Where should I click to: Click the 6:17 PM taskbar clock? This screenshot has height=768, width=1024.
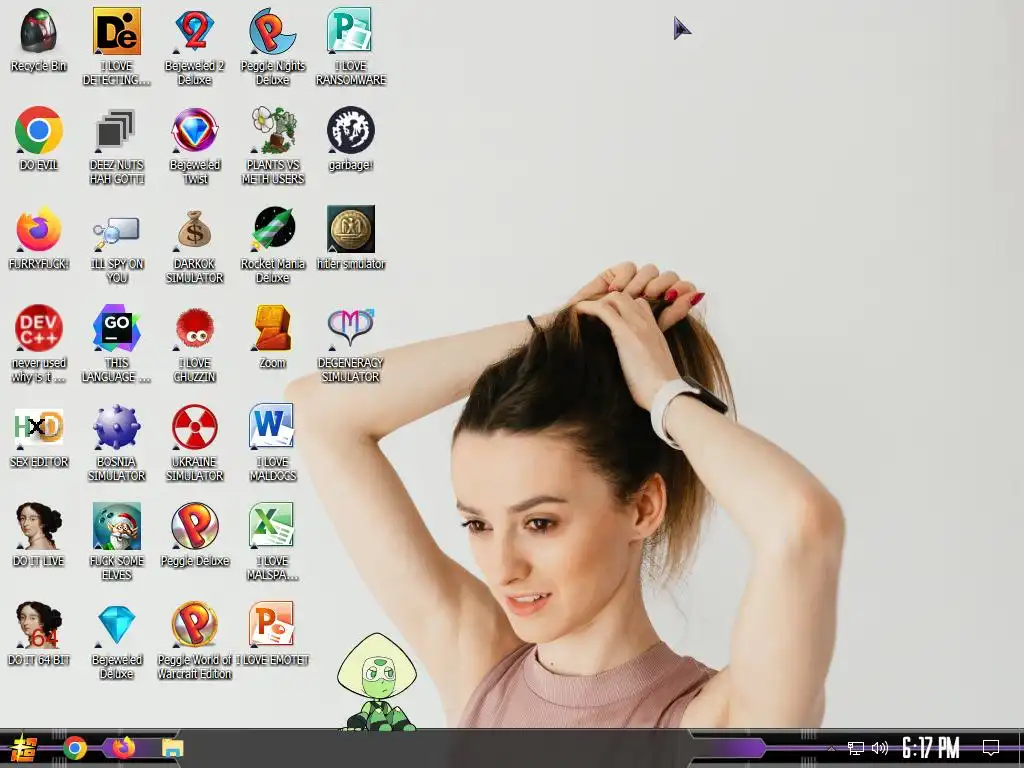click(931, 748)
